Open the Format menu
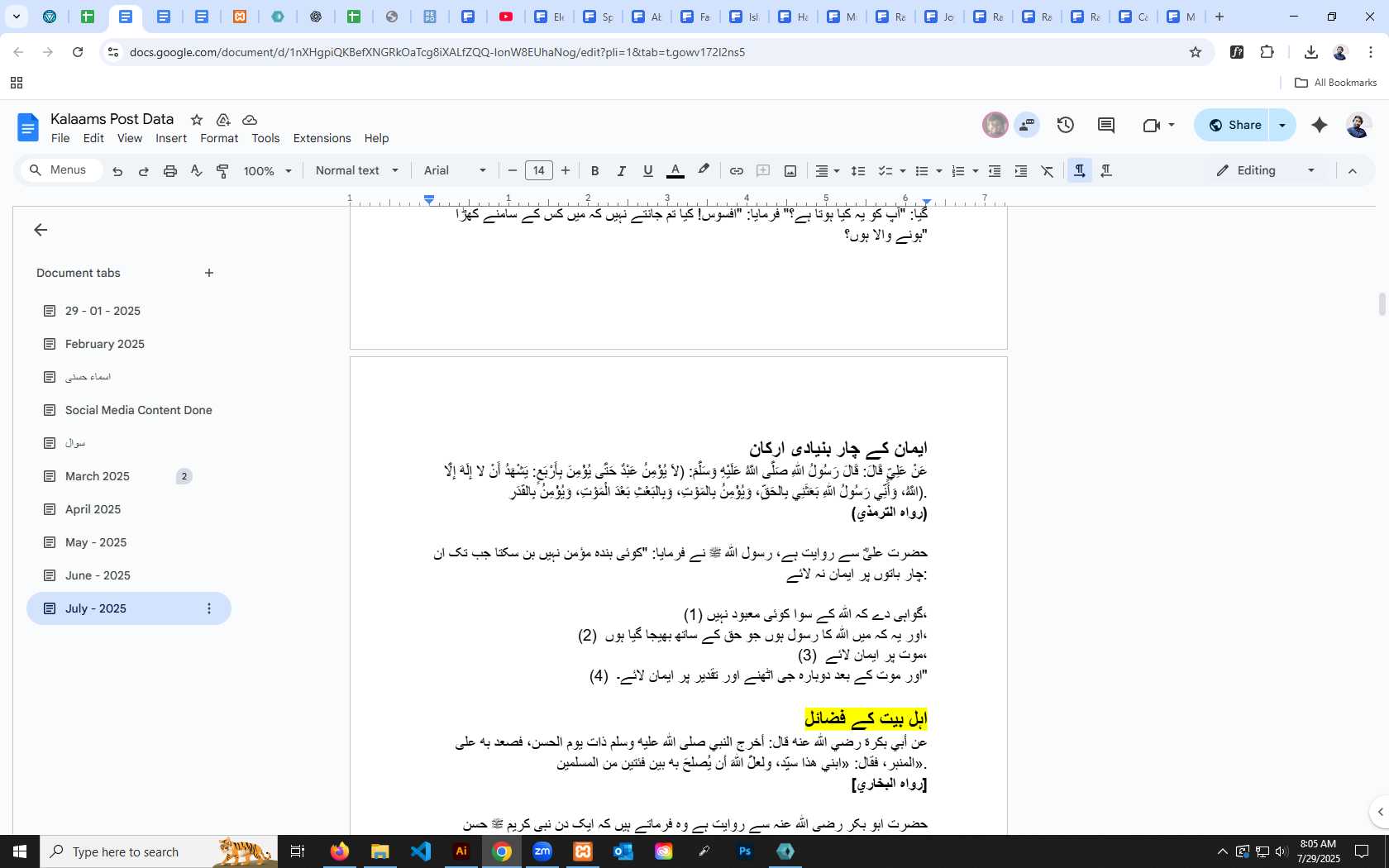This screenshot has width=1389, height=868. pos(219,138)
